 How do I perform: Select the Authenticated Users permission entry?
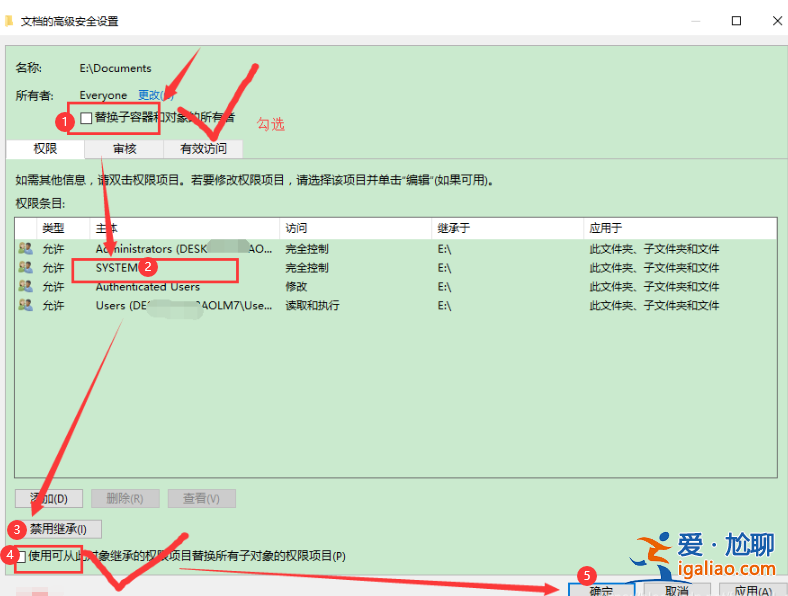[x=396, y=286]
